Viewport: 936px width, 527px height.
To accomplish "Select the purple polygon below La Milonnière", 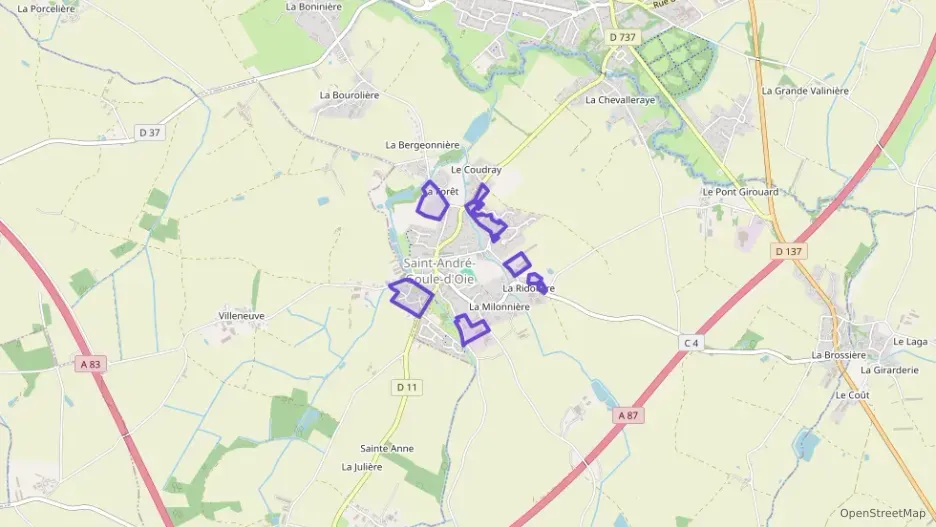I will click(x=471, y=329).
